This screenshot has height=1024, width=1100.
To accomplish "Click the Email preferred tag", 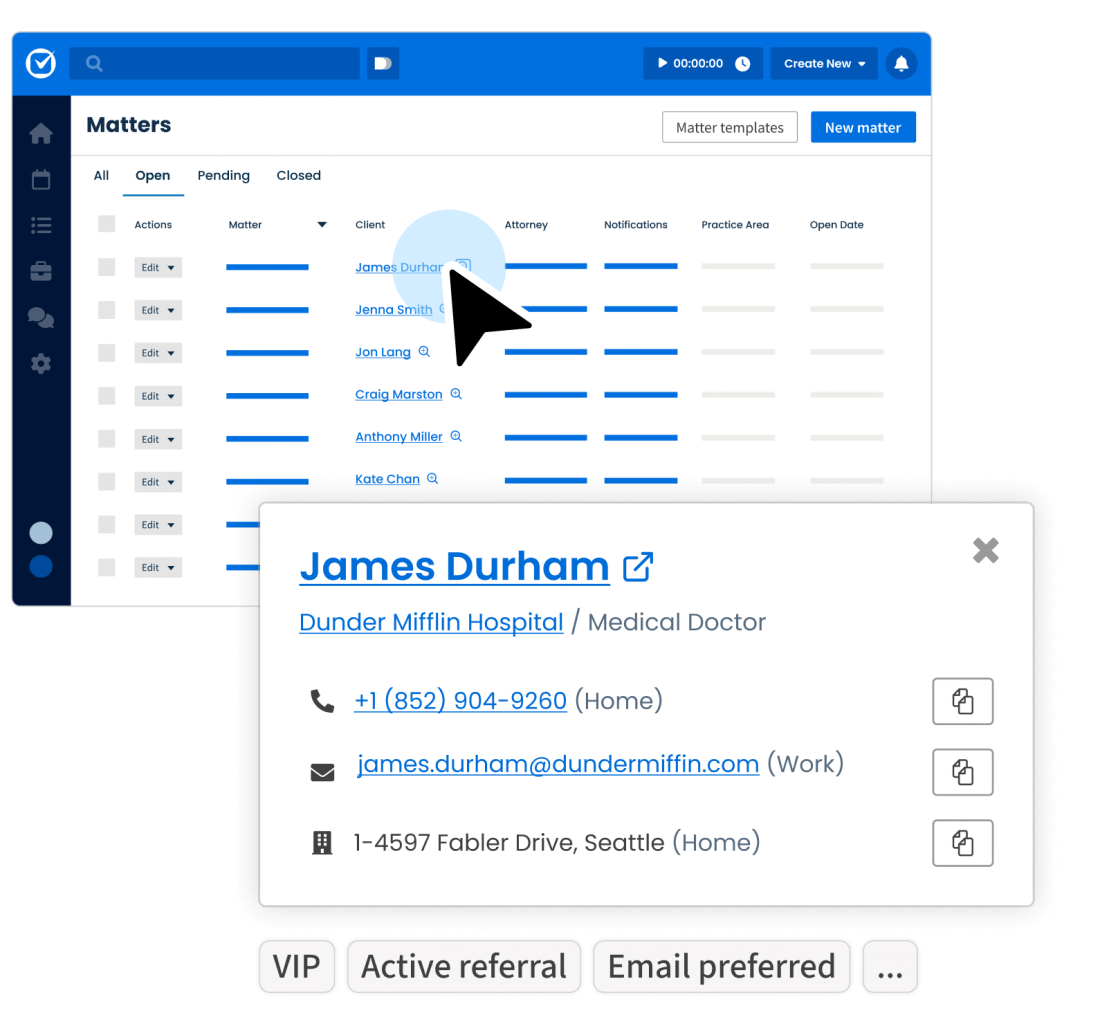I will click(721, 966).
